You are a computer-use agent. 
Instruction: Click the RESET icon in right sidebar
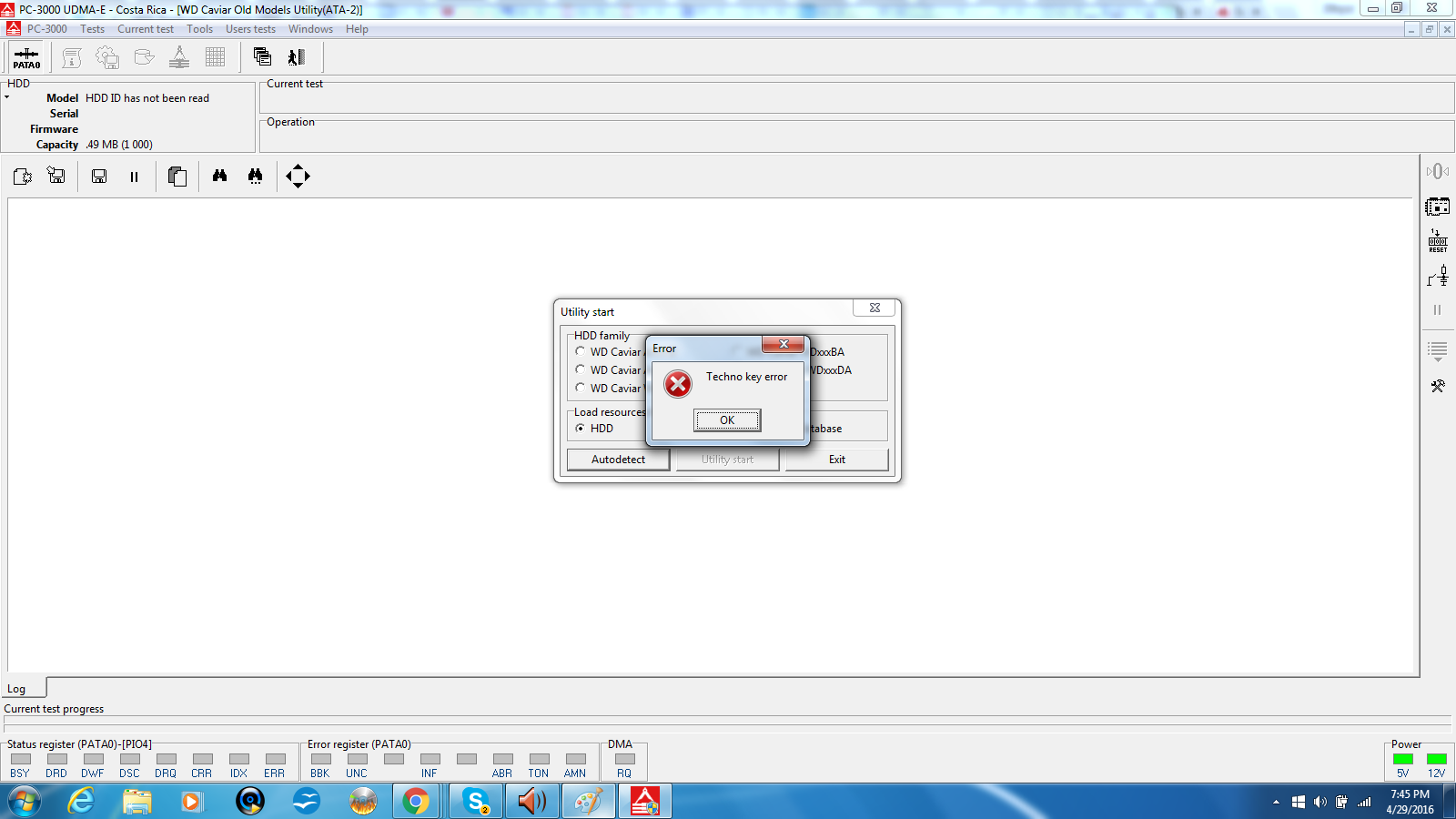[1438, 241]
